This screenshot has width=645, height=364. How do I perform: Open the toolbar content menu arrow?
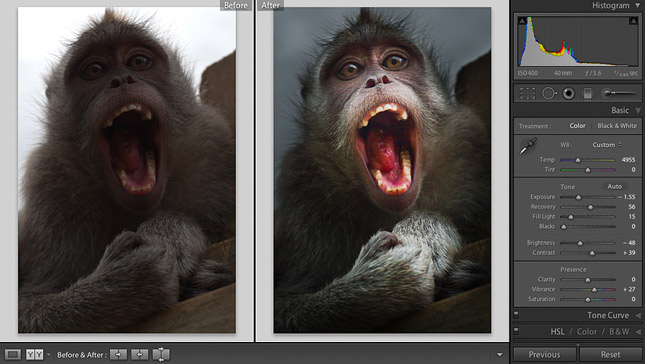tap(499, 355)
